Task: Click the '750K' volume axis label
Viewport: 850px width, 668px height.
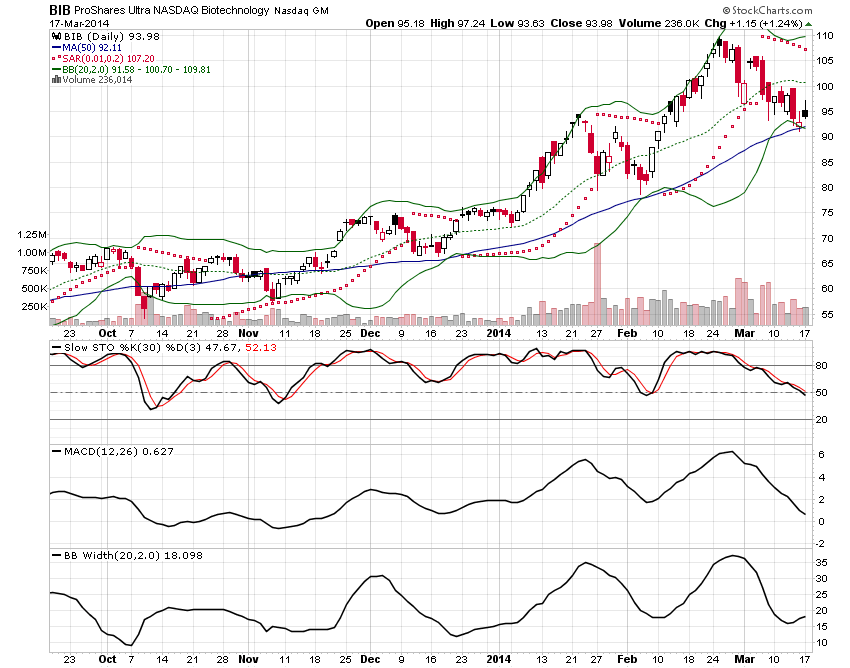Action: point(34,271)
